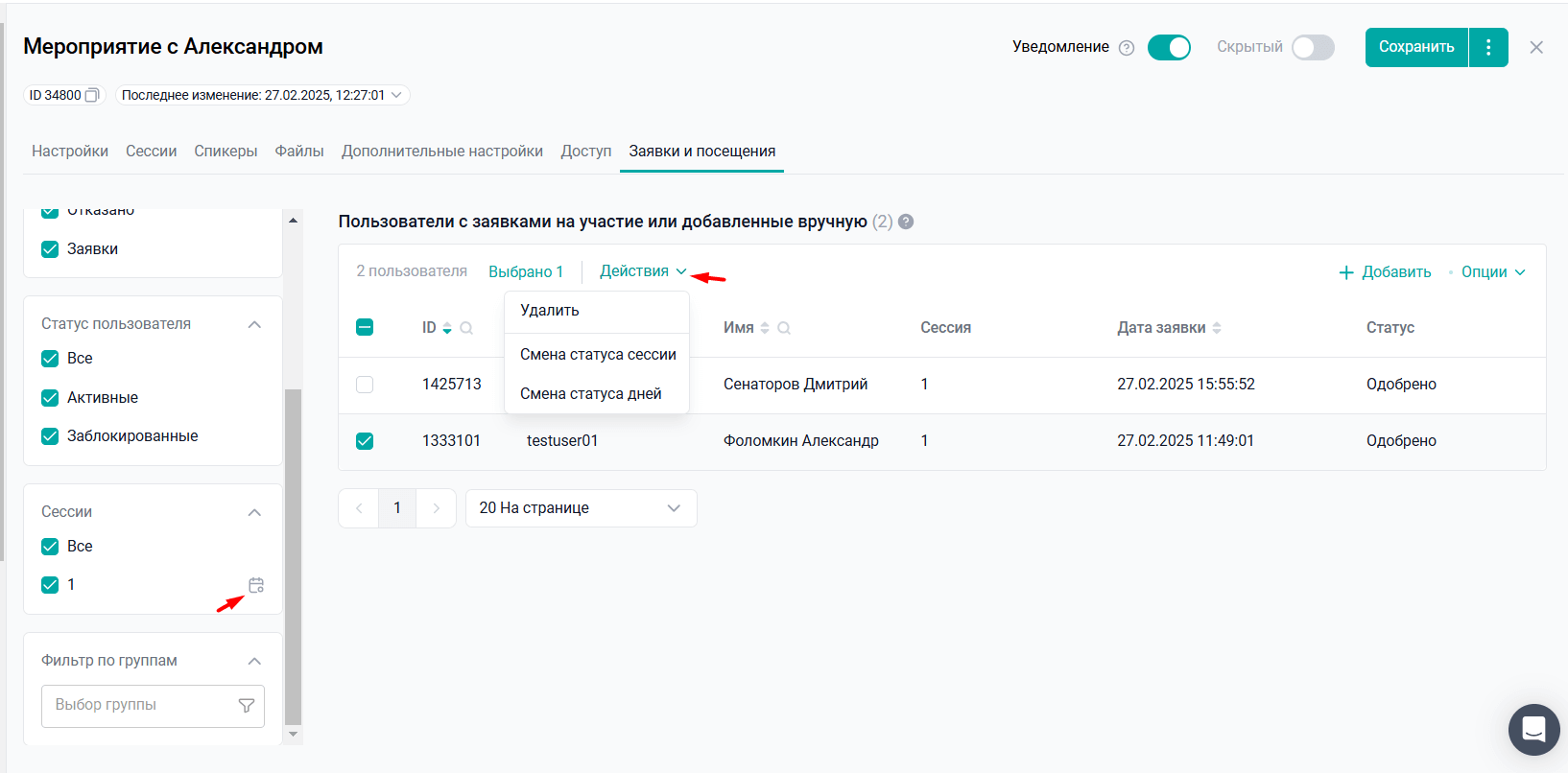Open session 1 calendar settings icon
The width and height of the screenshot is (1568, 773).
pyautogui.click(x=256, y=585)
